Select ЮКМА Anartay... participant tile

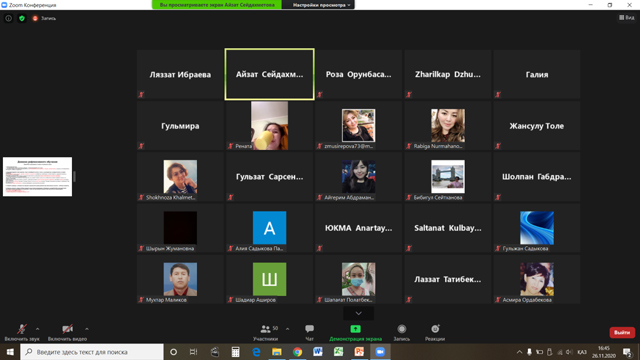click(358, 228)
